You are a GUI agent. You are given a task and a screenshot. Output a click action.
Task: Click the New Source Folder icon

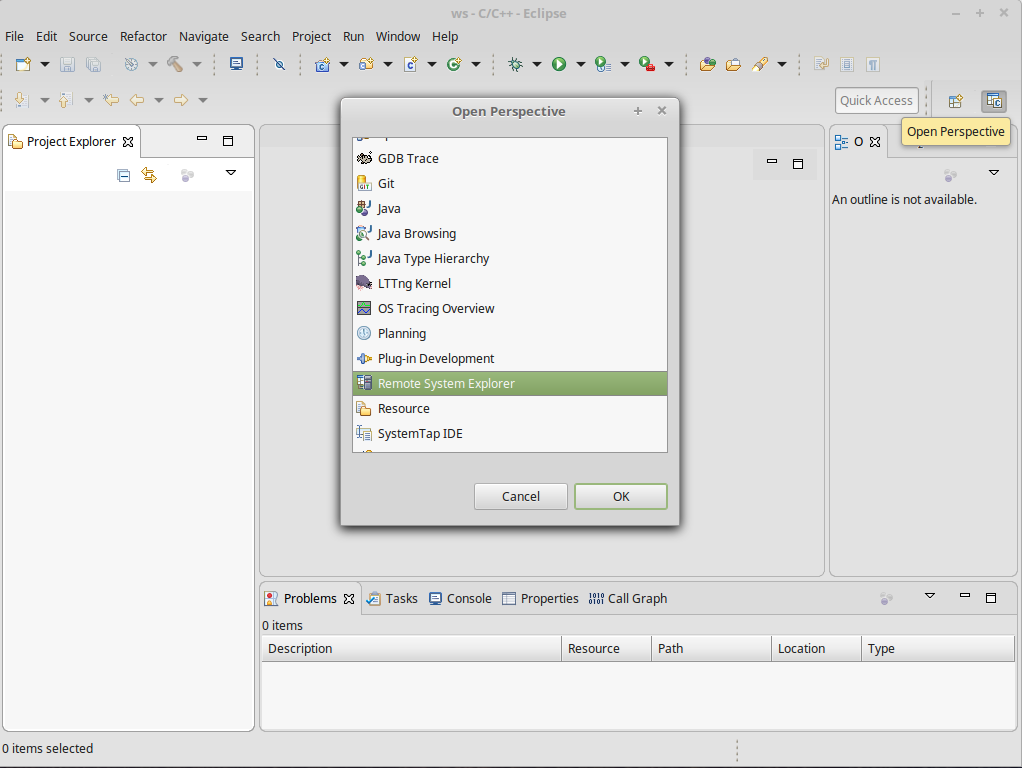(x=366, y=64)
